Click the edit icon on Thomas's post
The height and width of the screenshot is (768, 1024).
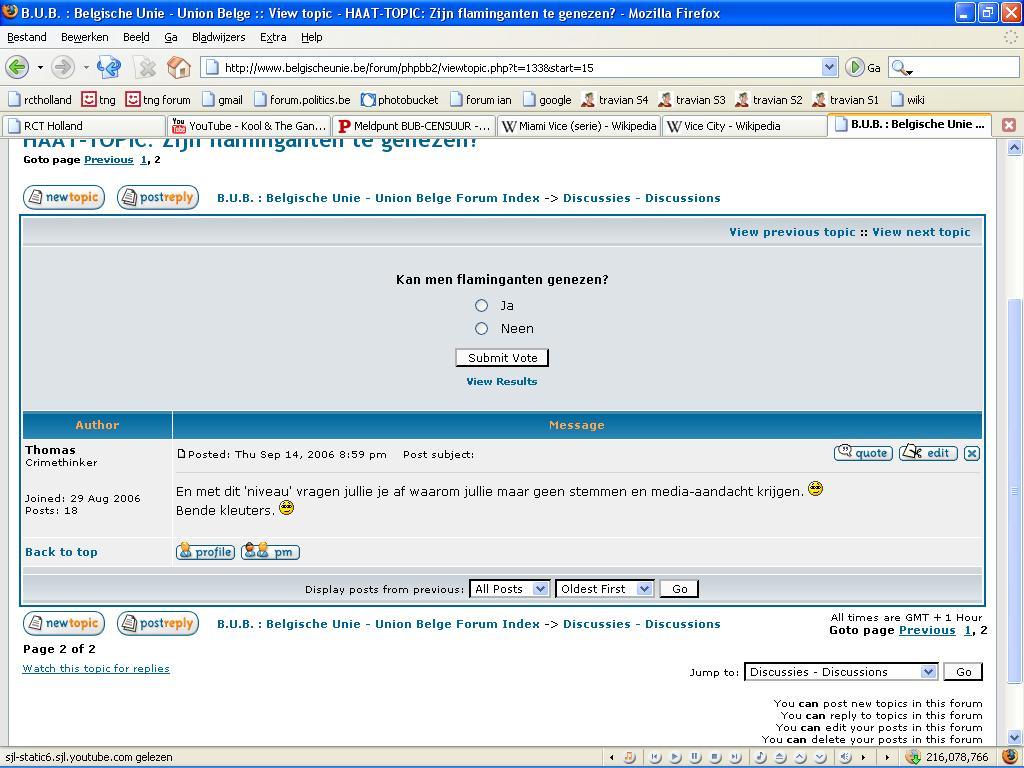928,453
